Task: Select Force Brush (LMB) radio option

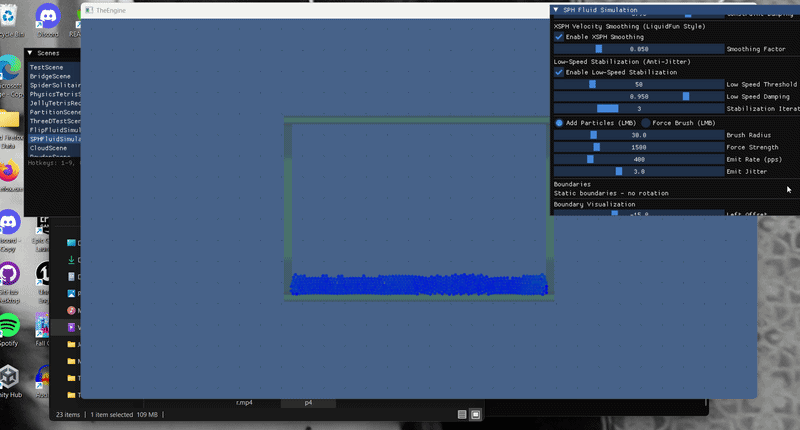Action: tap(645, 123)
